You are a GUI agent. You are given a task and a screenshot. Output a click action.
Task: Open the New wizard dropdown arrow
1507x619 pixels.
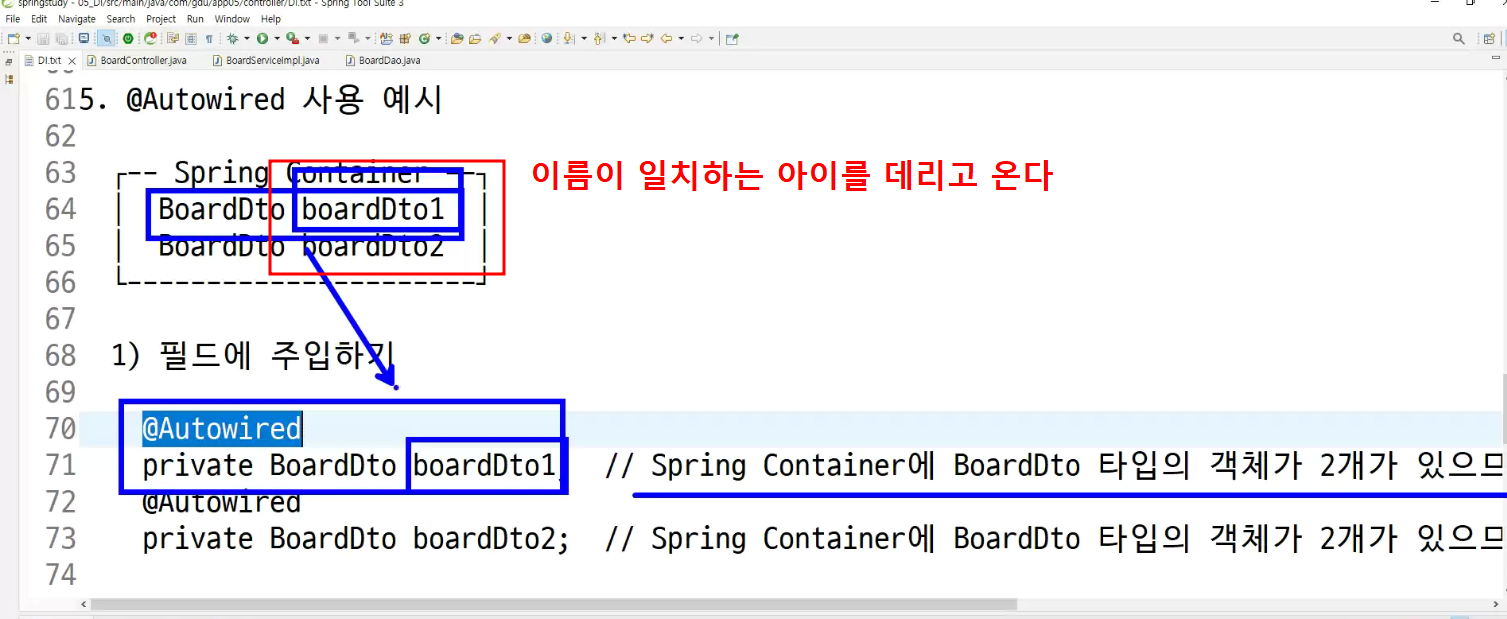click(x=28, y=39)
